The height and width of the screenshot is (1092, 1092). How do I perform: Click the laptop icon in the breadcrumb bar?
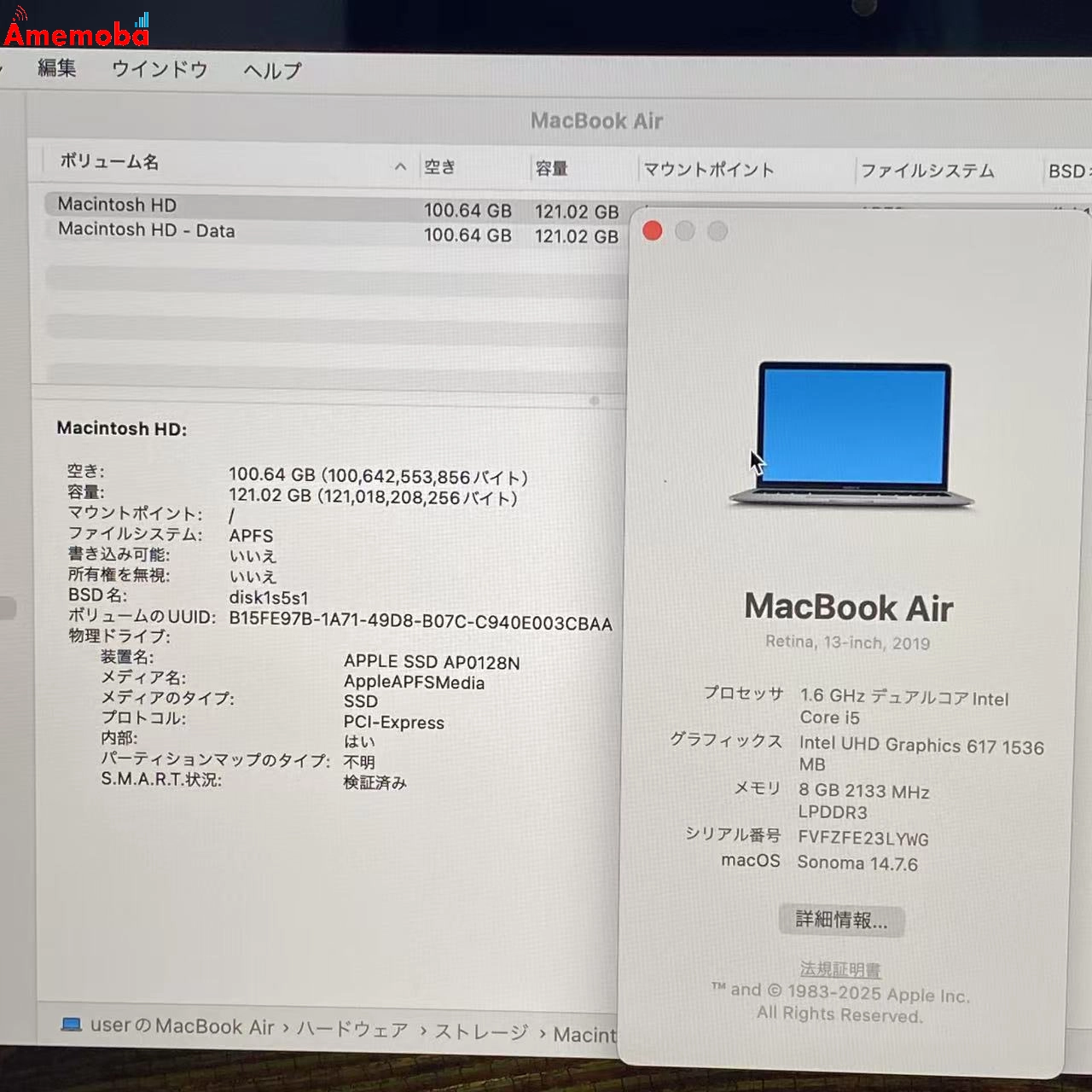point(72,1027)
